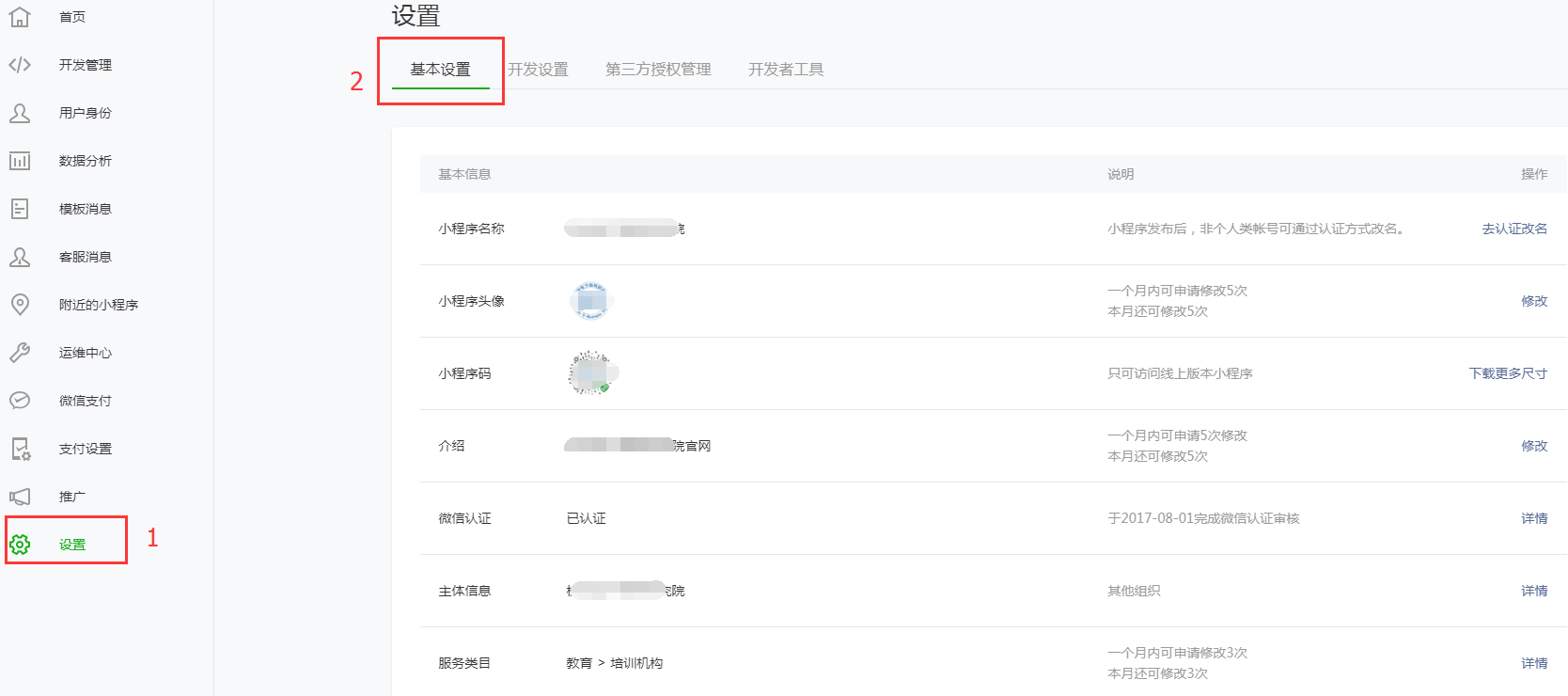Switch to the 开发设置 tab
Viewport: 1568px width, 696px height.
538,70
